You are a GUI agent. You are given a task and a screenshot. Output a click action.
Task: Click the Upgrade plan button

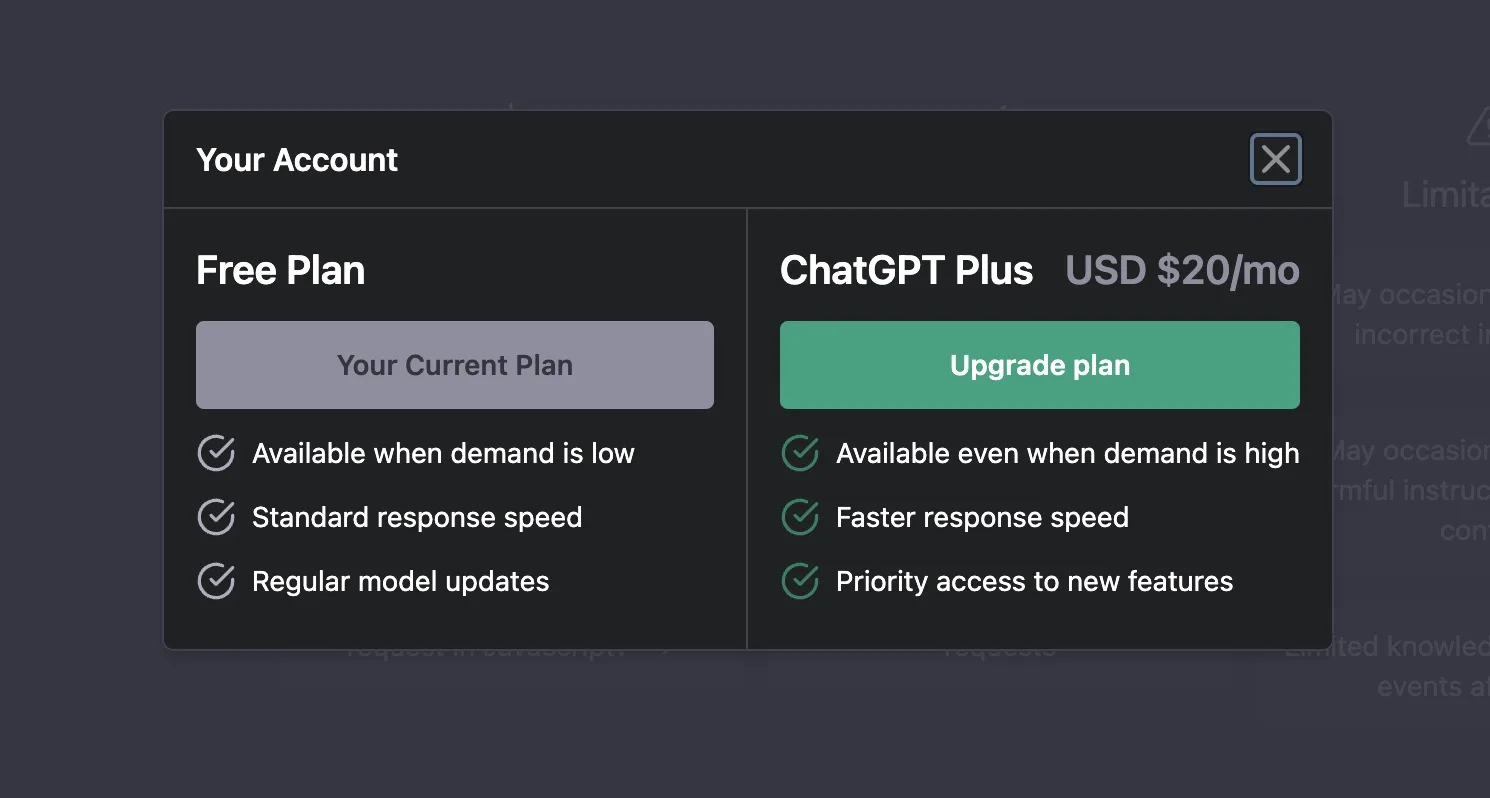coord(1039,365)
